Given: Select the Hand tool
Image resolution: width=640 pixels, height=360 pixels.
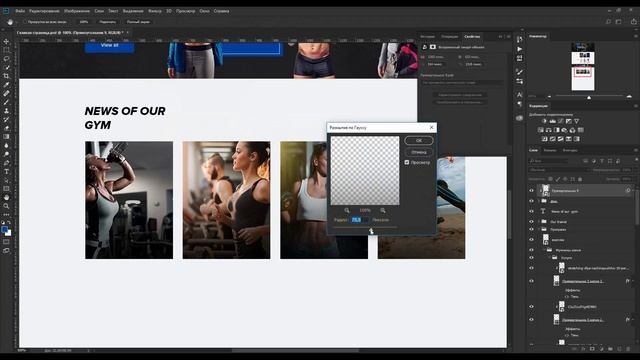Looking at the screenshot, I should pyautogui.click(x=6, y=197).
